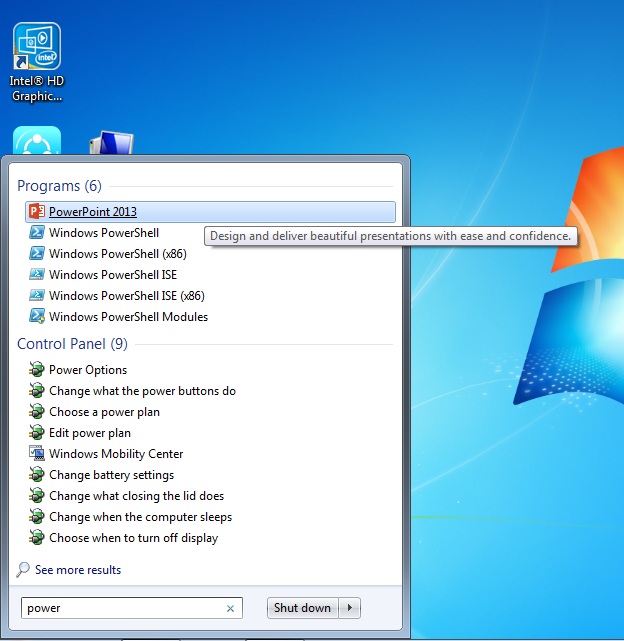This screenshot has height=641, width=624.
Task: Click icon beside Change when the computer sleeps
Action: point(37,517)
